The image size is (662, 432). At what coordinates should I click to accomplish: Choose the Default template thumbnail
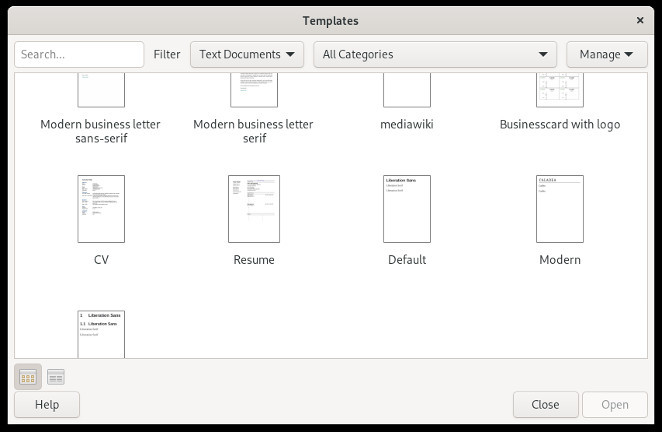(407, 209)
